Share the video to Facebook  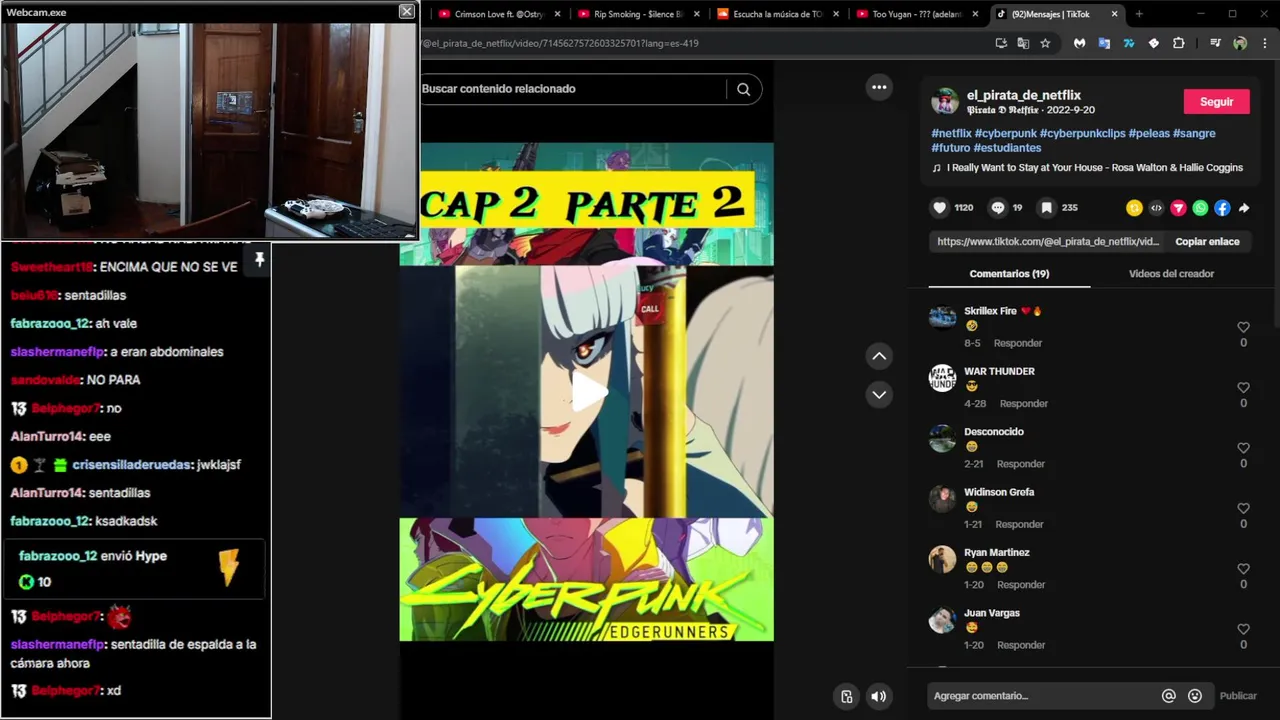coord(1222,208)
